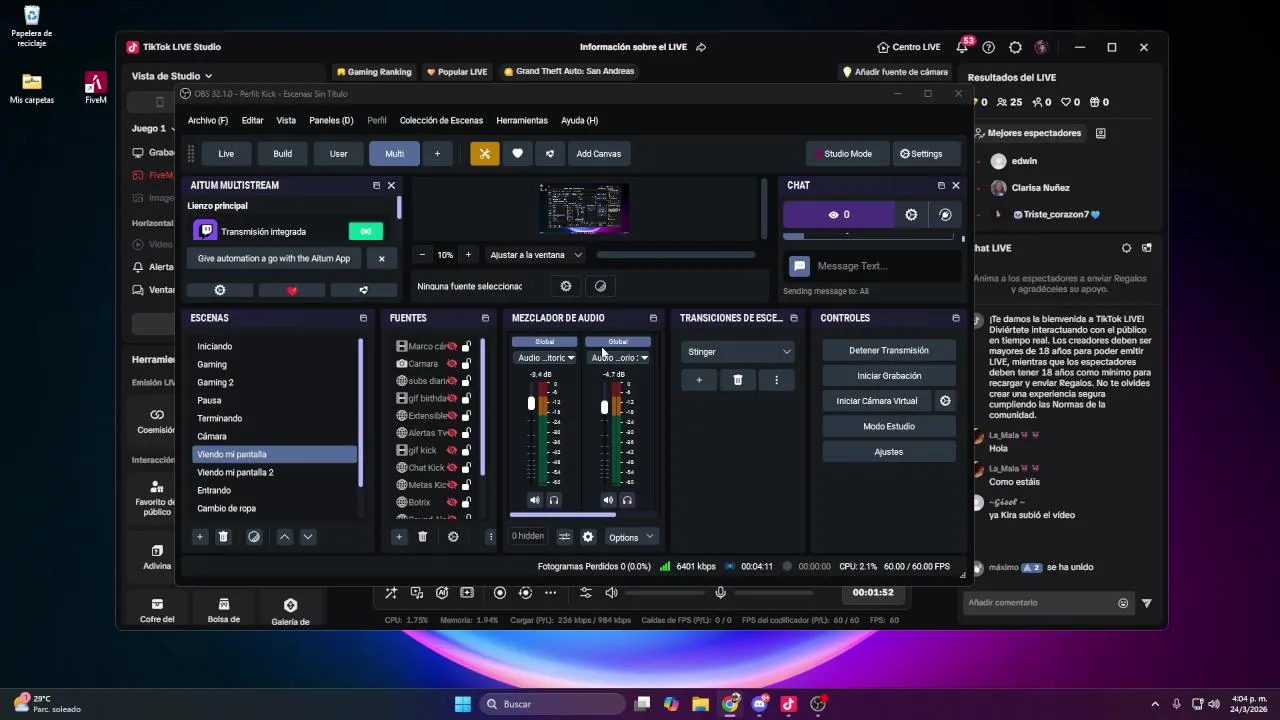Viewport: 1280px width, 720px height.
Task: Click Iniciar Grabación button
Action: 889,376
